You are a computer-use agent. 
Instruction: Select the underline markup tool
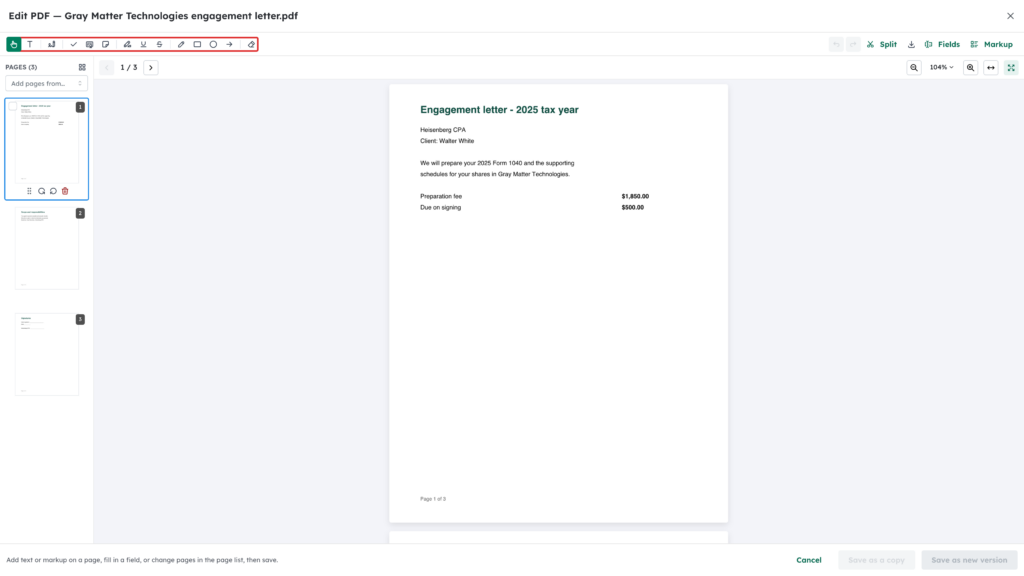144,44
